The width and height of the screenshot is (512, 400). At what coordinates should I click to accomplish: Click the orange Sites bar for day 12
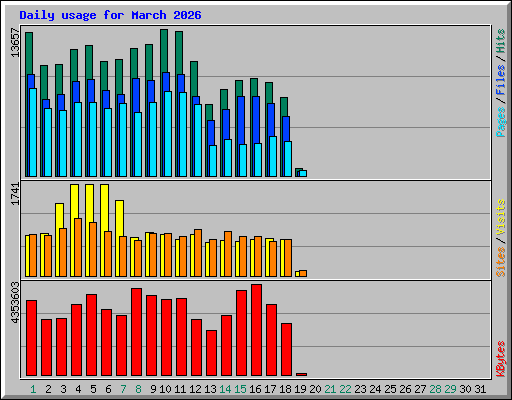pyautogui.click(x=198, y=253)
